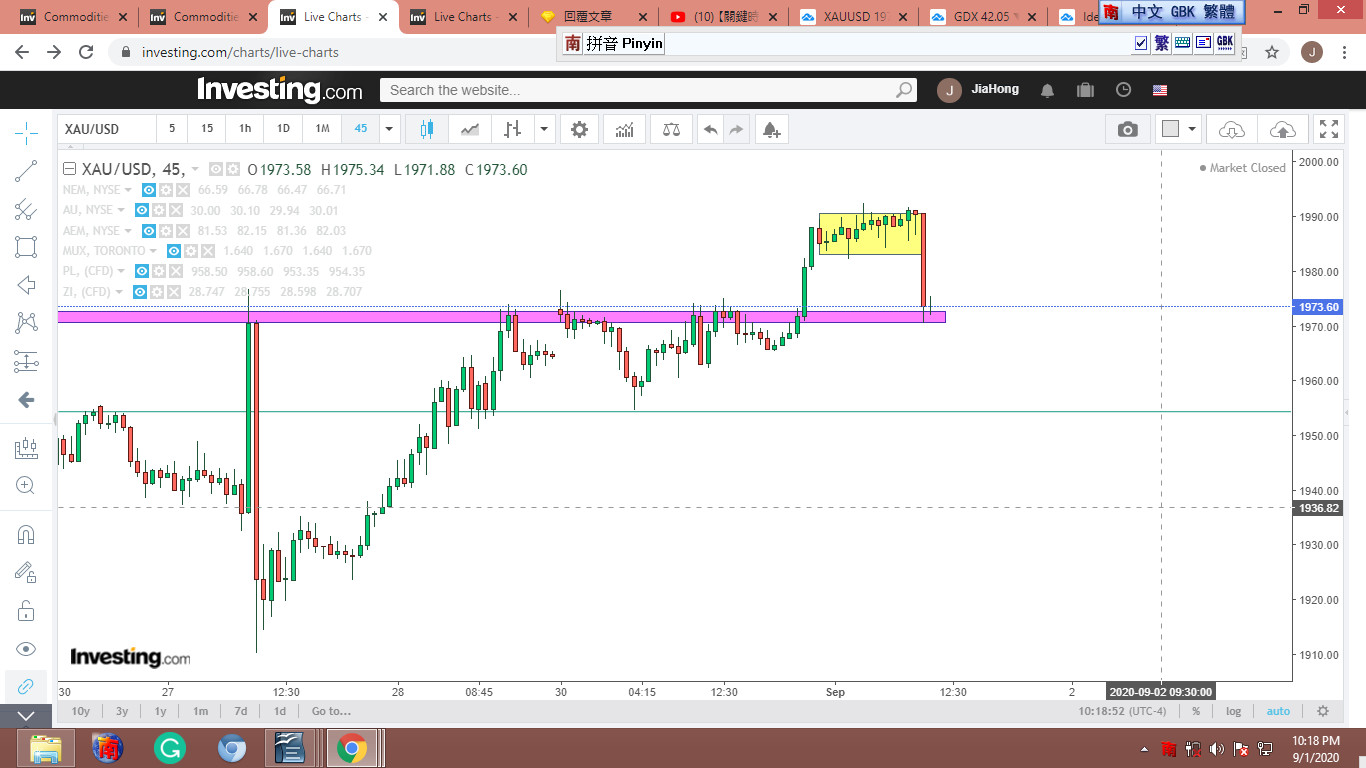
Task: Expand the time interval dropdown arrow
Action: click(389, 129)
